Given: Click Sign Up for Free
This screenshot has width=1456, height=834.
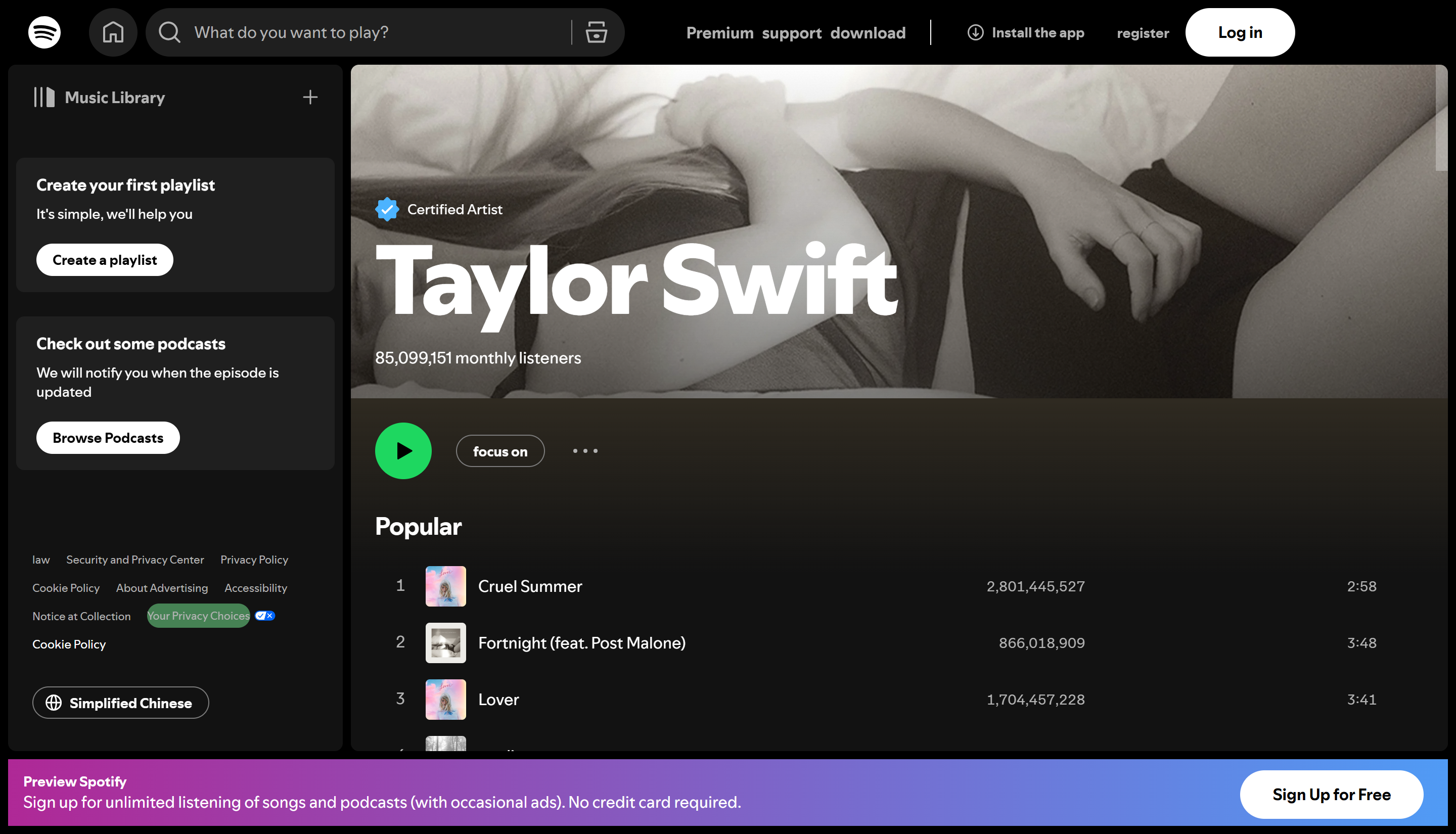Looking at the screenshot, I should point(1332,795).
